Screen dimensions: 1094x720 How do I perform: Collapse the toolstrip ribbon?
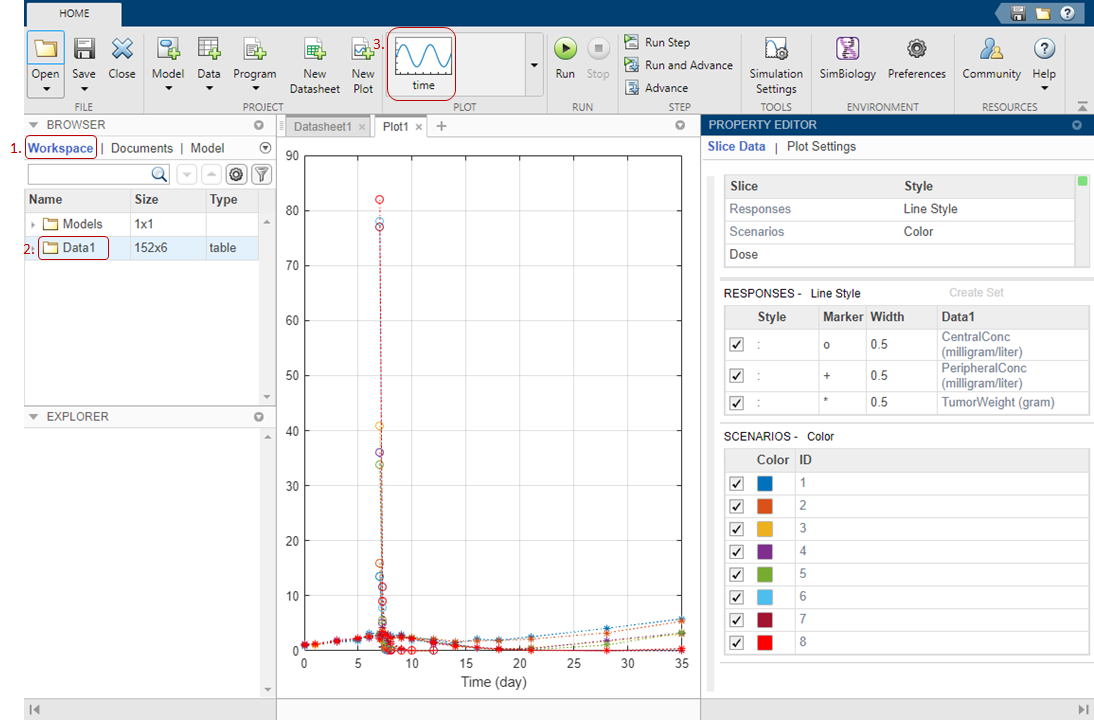1082,106
